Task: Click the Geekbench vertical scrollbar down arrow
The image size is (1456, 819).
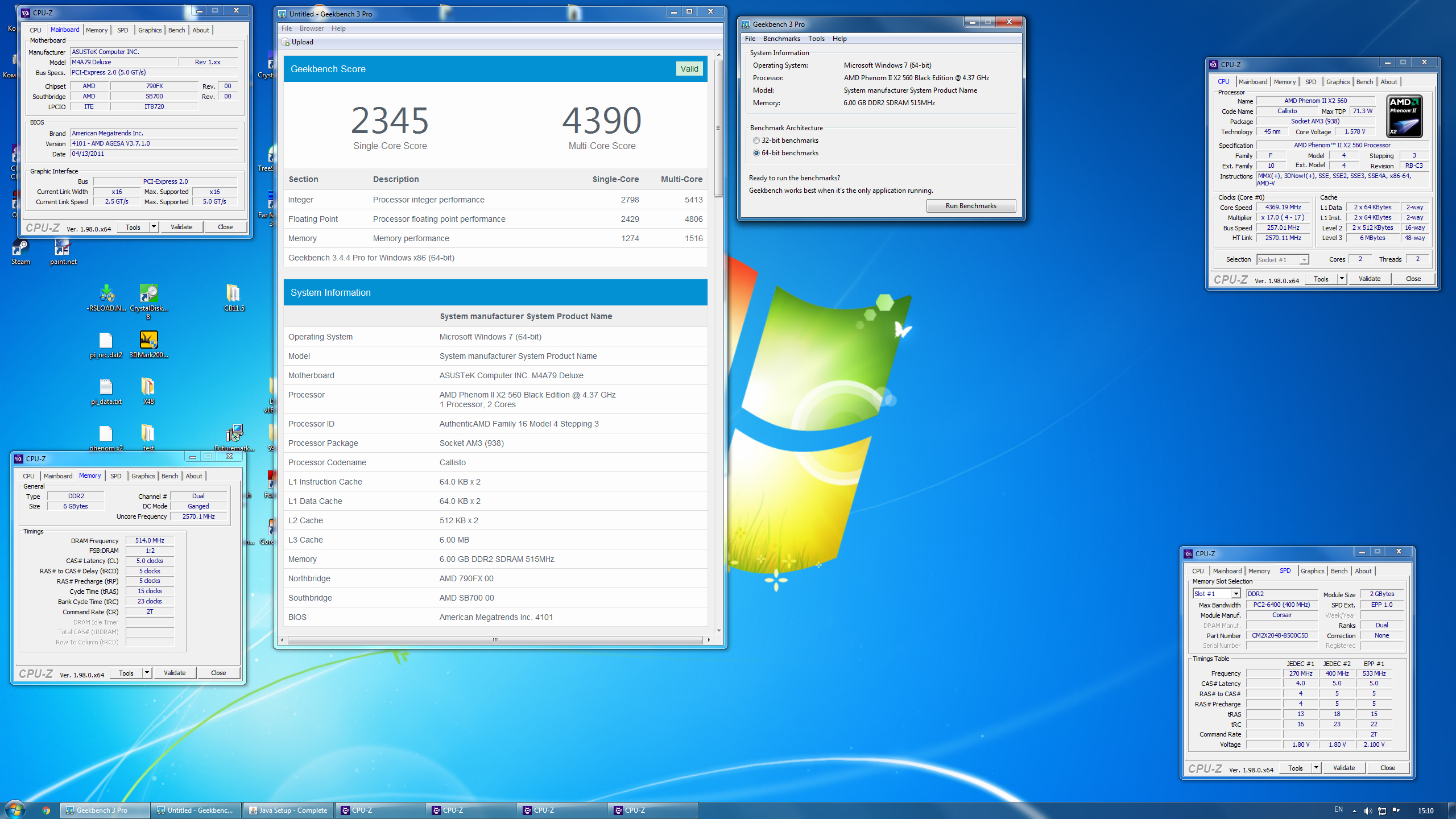Action: (x=719, y=631)
